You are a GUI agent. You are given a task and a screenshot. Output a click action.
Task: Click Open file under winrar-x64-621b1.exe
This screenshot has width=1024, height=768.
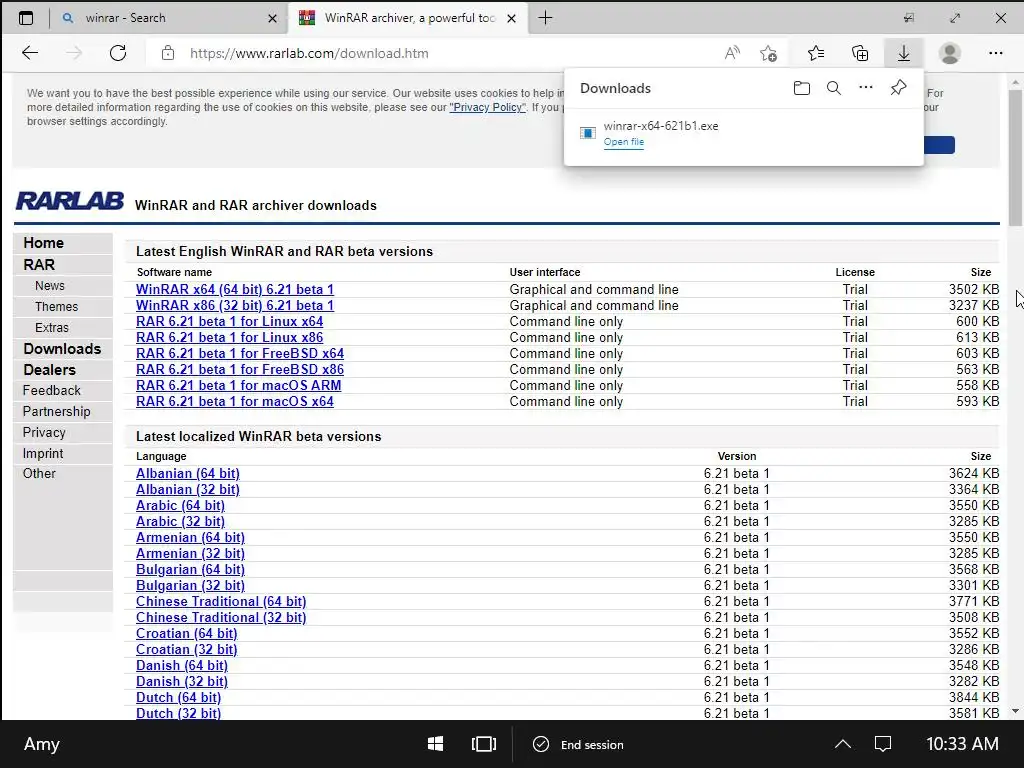[x=624, y=142]
